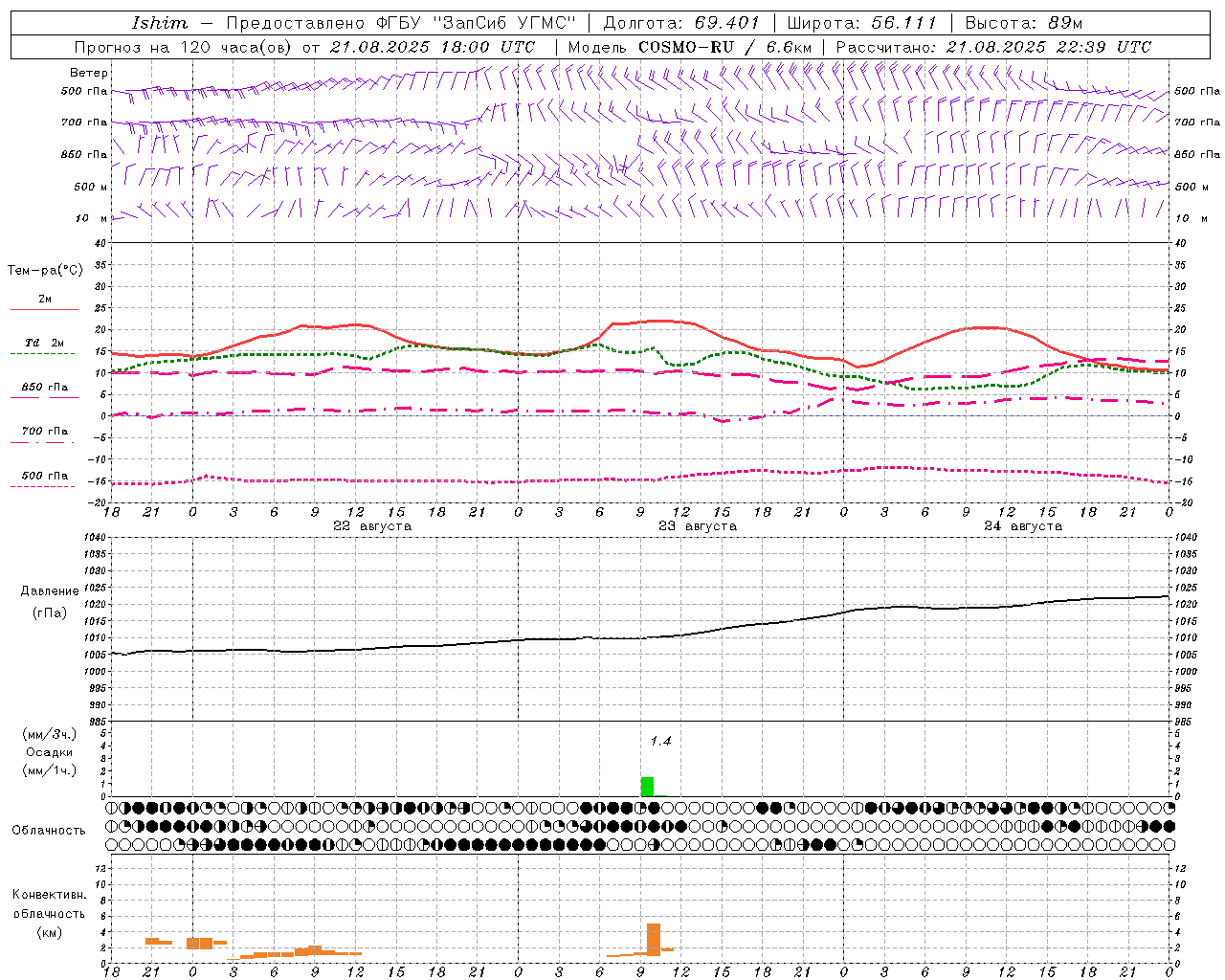Image resolution: width=1225 pixels, height=980 pixels.
Task: Click the "10 м" wind level label on left
Action: coord(91,218)
